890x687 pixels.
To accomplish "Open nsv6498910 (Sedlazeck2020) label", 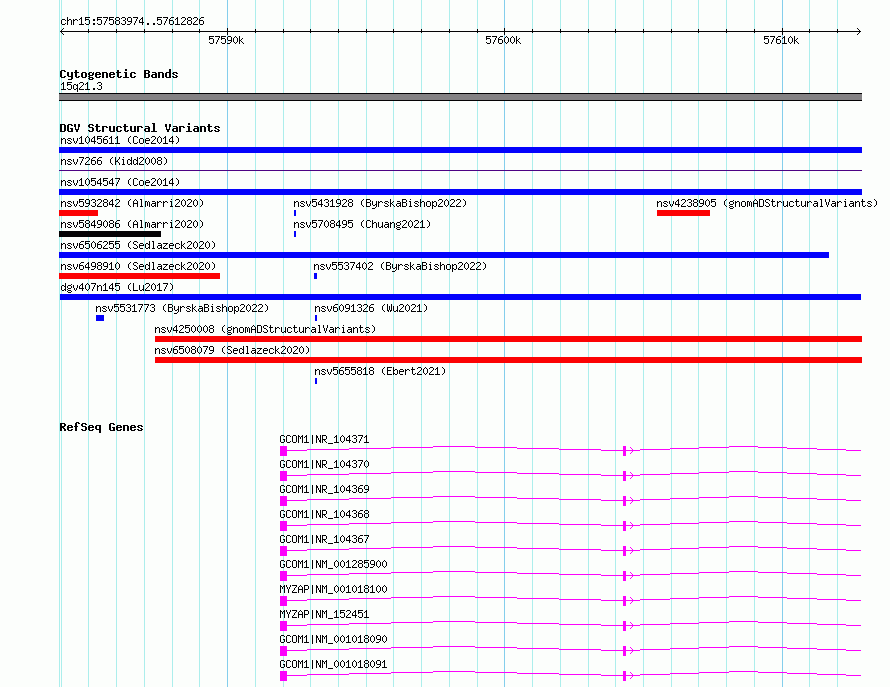I will (138, 266).
